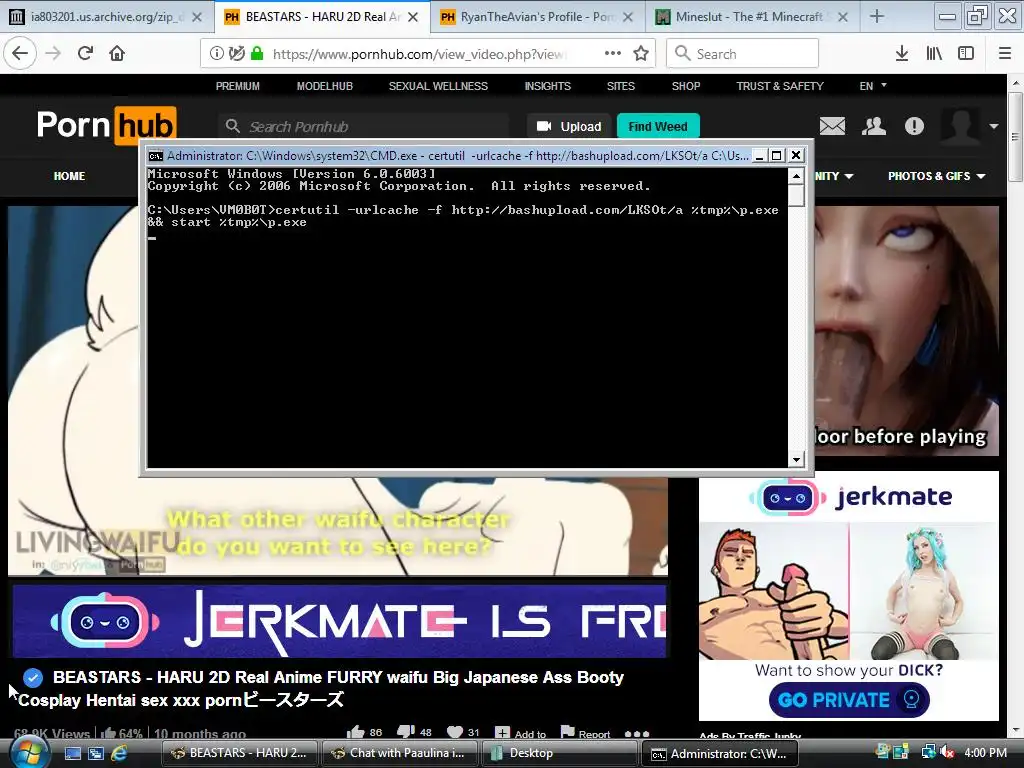Open the PREMIUM top menu item
This screenshot has height=768, width=1024.
pos(238,86)
